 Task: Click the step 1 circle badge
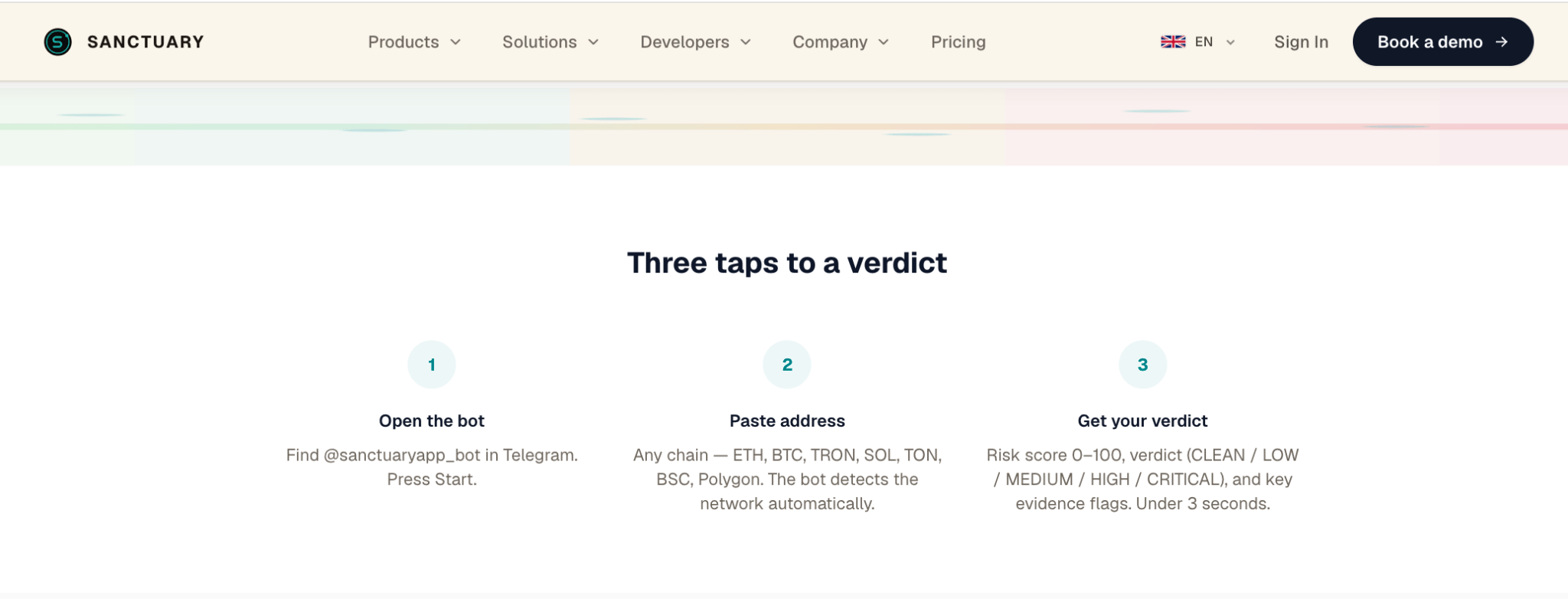[x=432, y=365]
